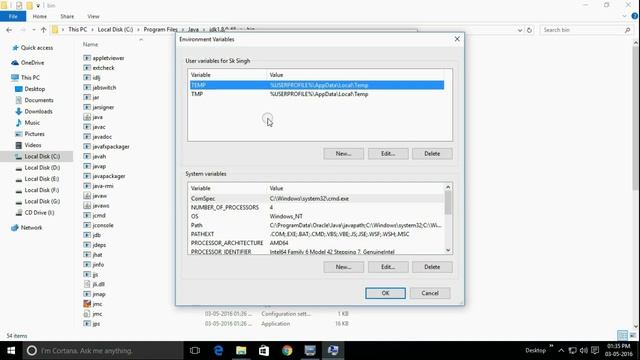The height and width of the screenshot is (360, 640).
Task: Select Local Disk (D:) in sidebar
Action: click(x=42, y=168)
